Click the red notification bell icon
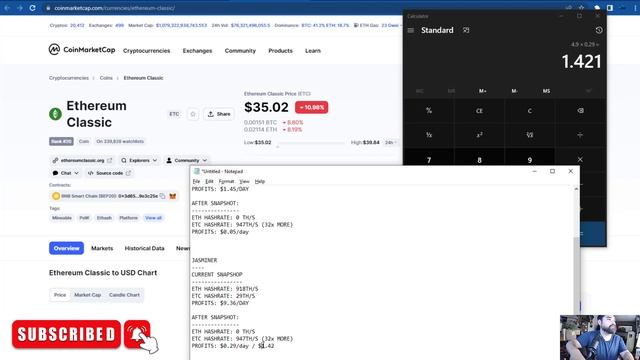 [138, 334]
